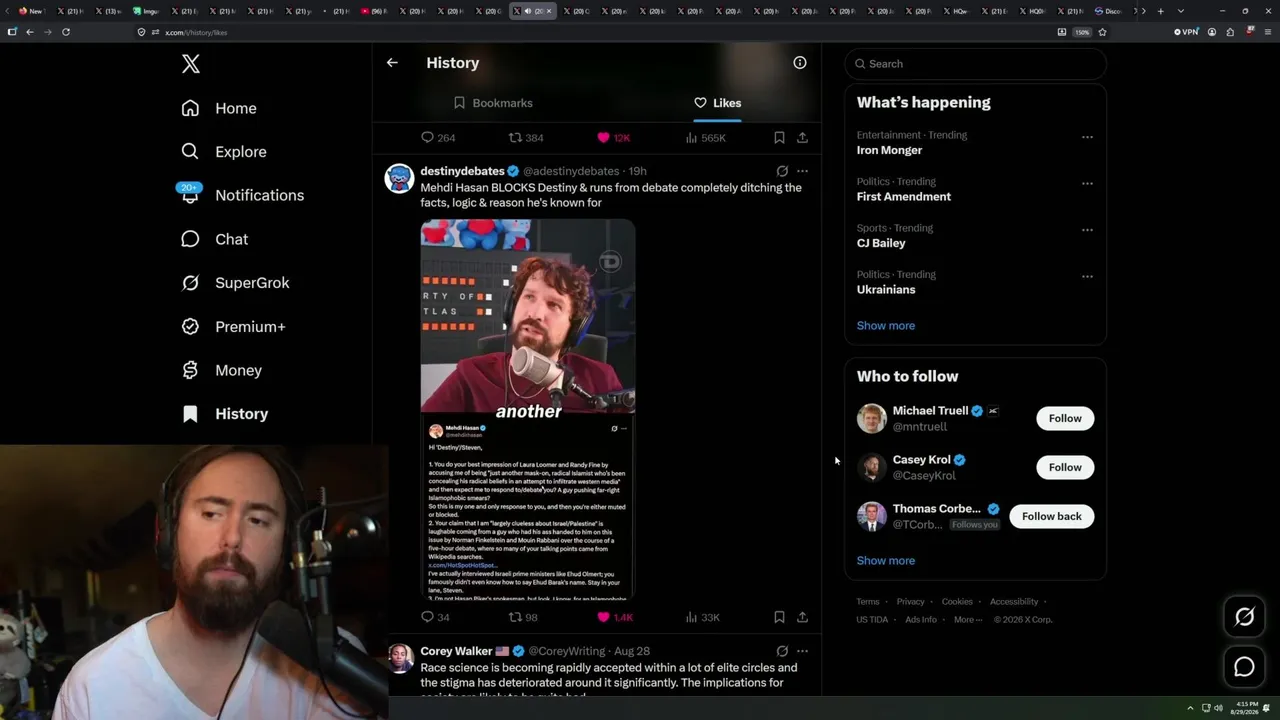Follow Casey Krol
The width and height of the screenshot is (1280, 720).
tap(1065, 467)
